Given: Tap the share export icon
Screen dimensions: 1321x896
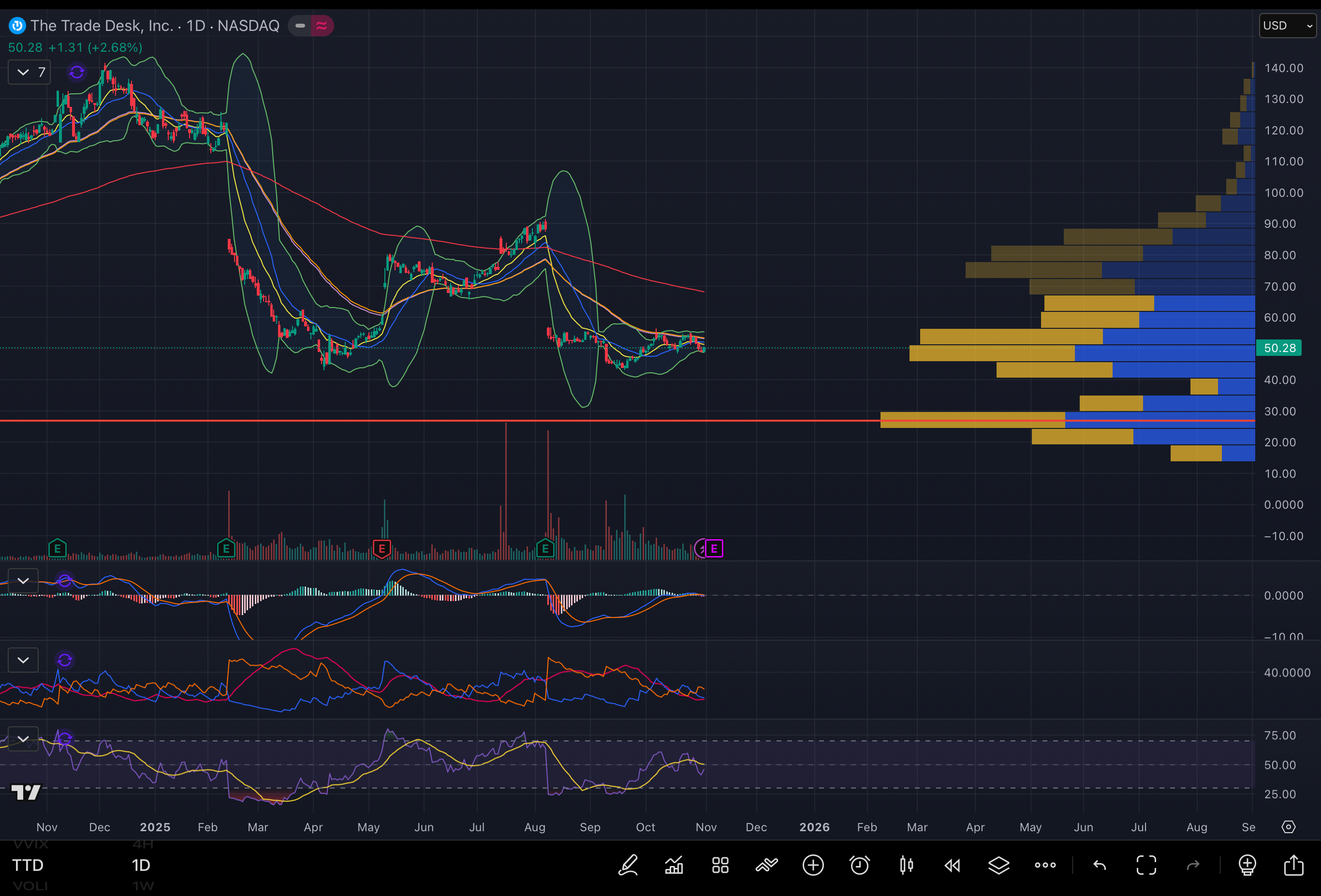Looking at the screenshot, I should pos(1294,866).
